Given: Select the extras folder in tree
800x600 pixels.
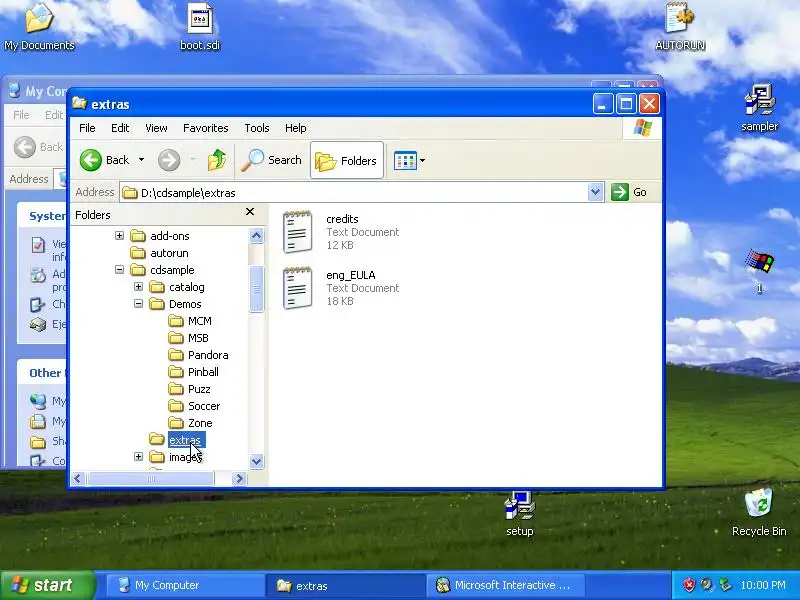Looking at the screenshot, I should (186, 440).
